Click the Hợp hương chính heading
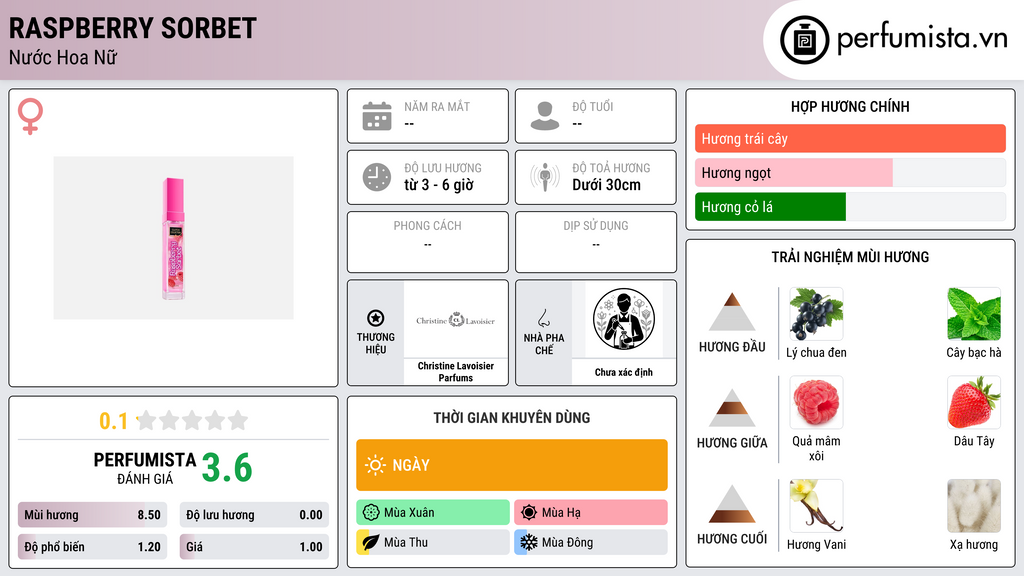The image size is (1024, 576). pyautogui.click(x=850, y=106)
